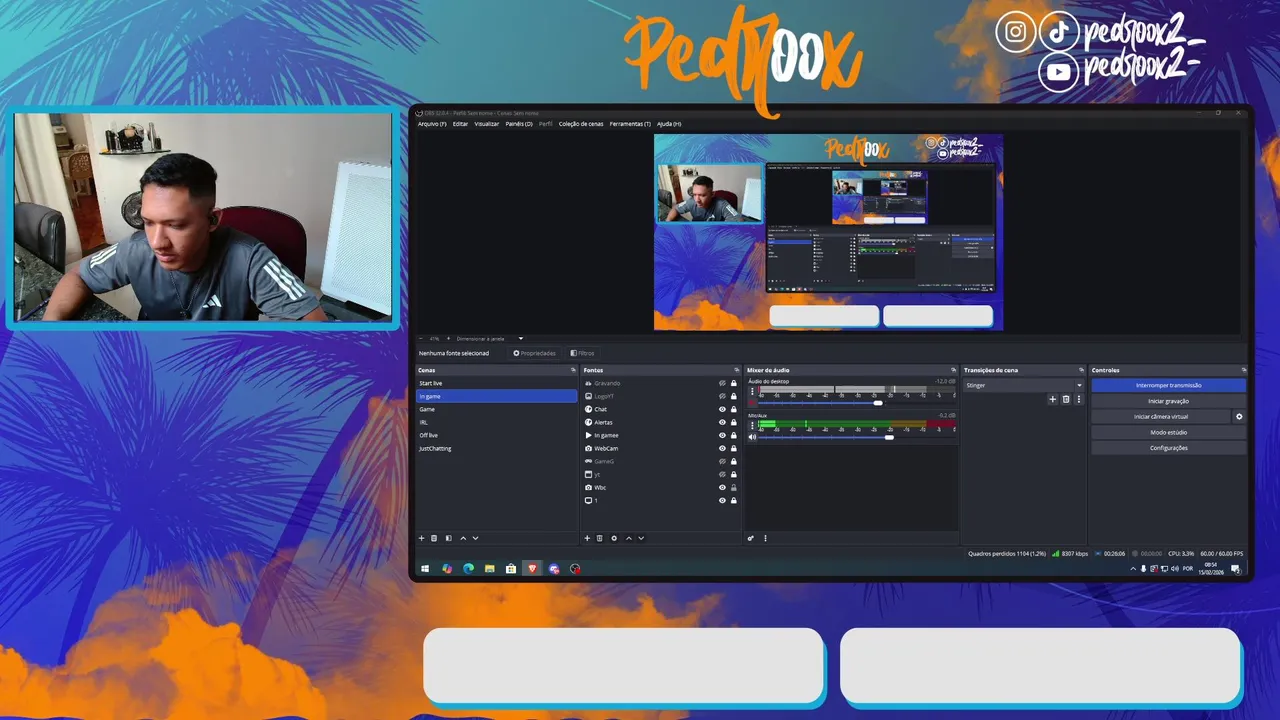Click Iniciar câmera virtual button
This screenshot has height=720, width=1280.
click(x=1160, y=417)
